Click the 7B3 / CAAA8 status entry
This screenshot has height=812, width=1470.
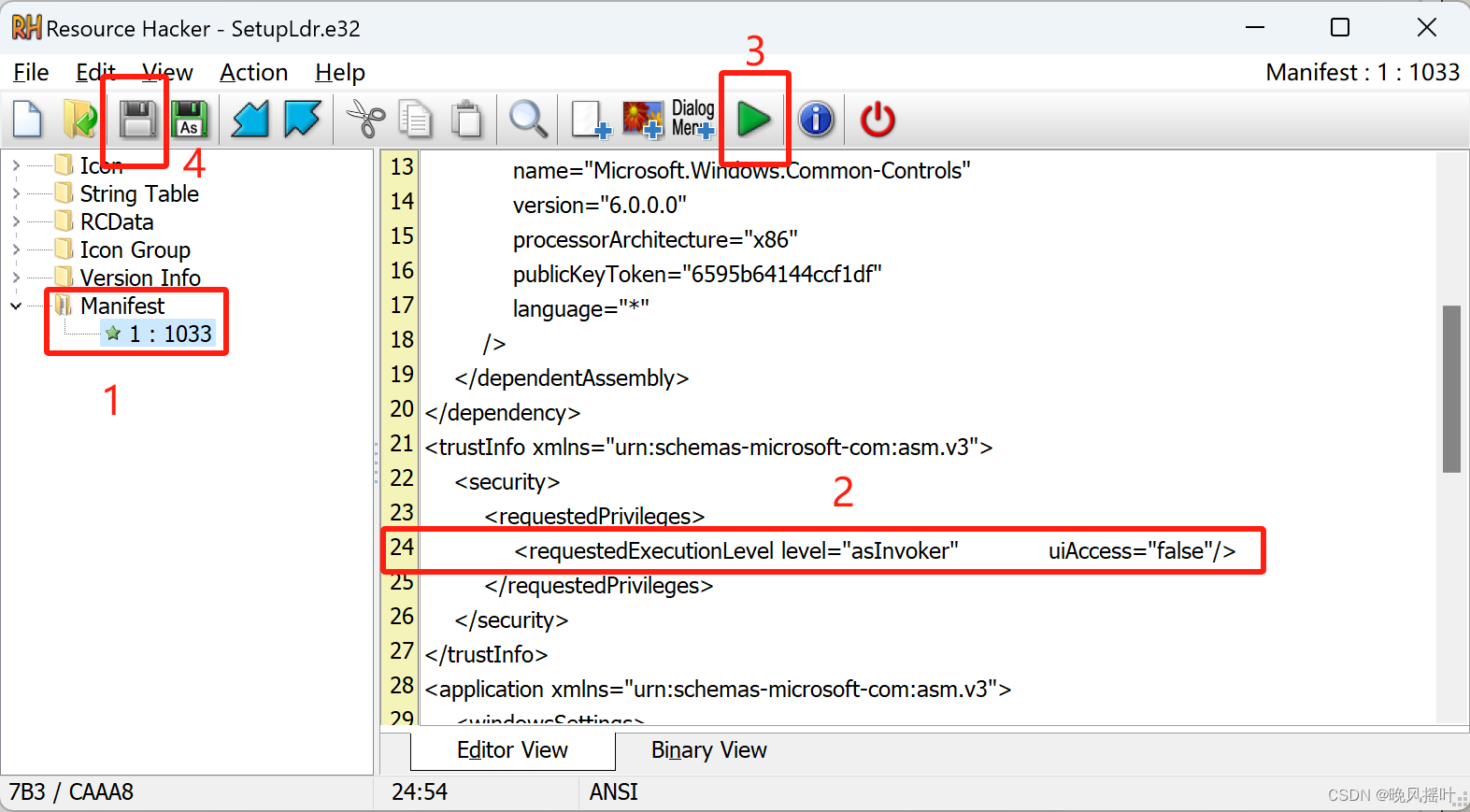coord(71,792)
